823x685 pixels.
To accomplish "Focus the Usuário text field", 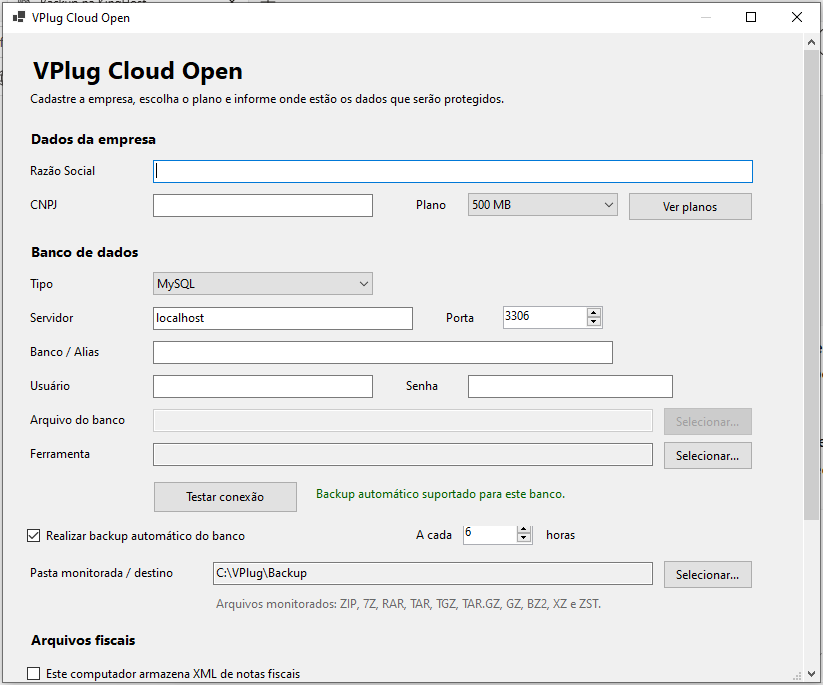I will point(262,386).
